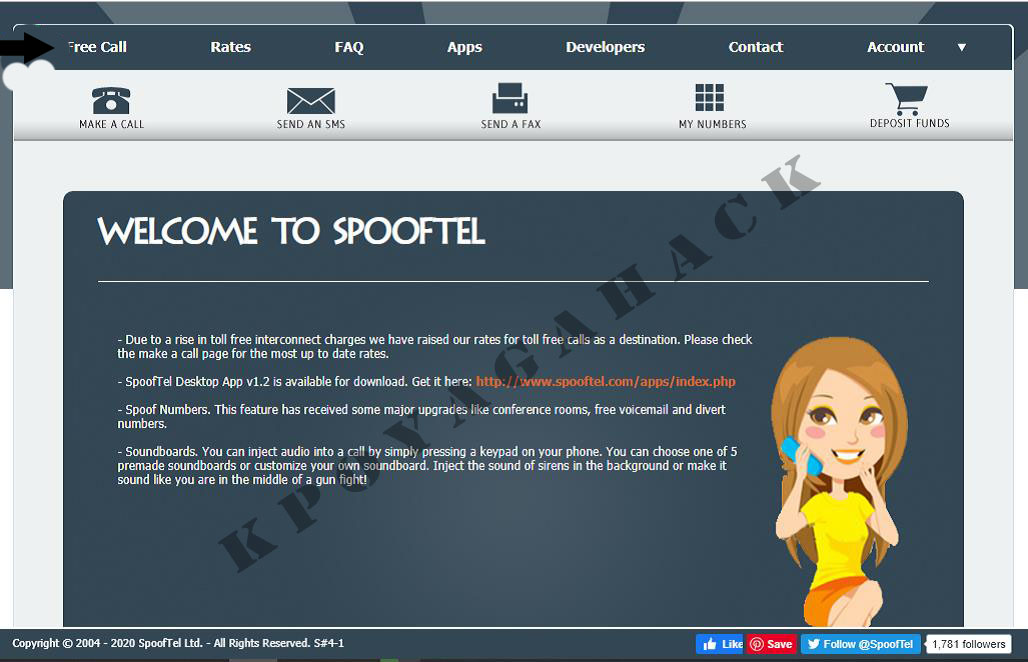Click the Soundboards announcement paragraph

click(427, 465)
